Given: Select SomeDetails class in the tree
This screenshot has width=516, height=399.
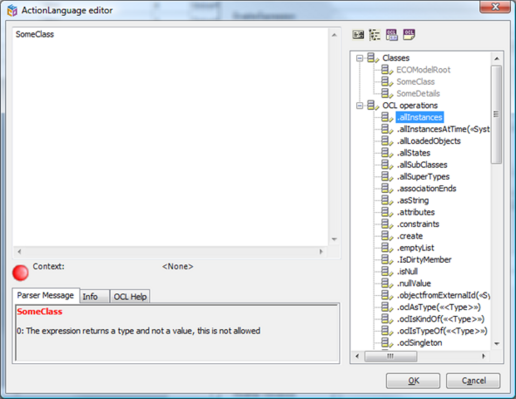Looking at the screenshot, I should 418,94.
